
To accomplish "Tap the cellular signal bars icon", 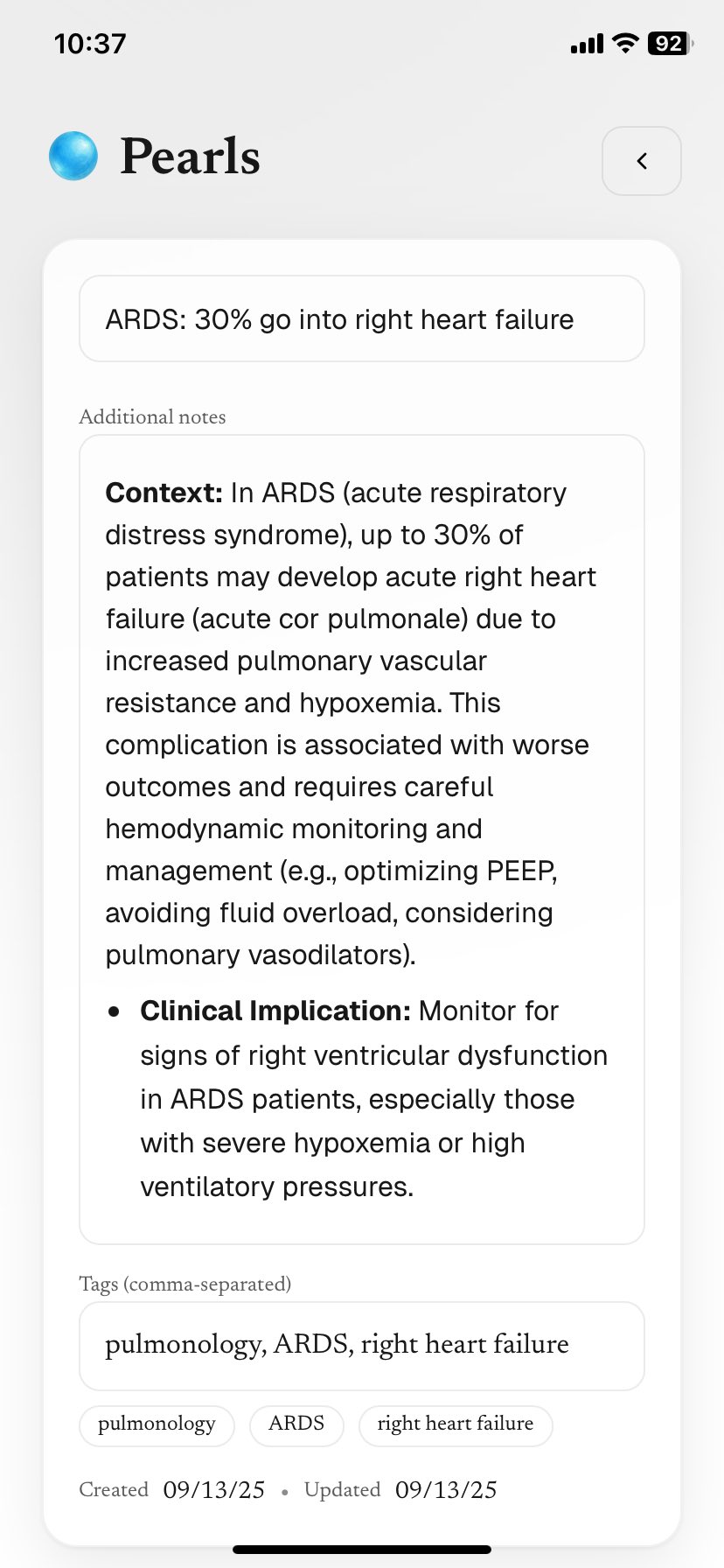I will (587, 44).
